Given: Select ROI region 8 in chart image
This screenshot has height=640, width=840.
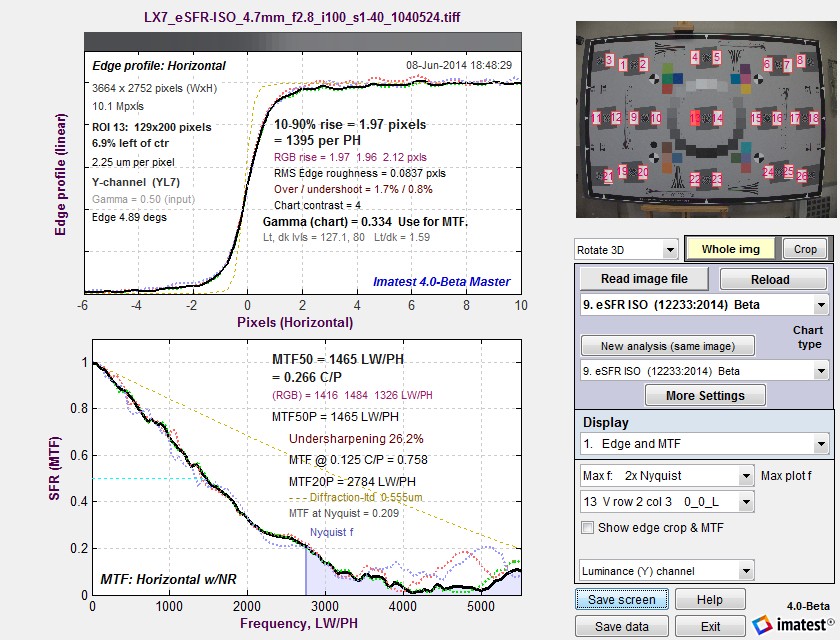Looking at the screenshot, I should (x=801, y=61).
